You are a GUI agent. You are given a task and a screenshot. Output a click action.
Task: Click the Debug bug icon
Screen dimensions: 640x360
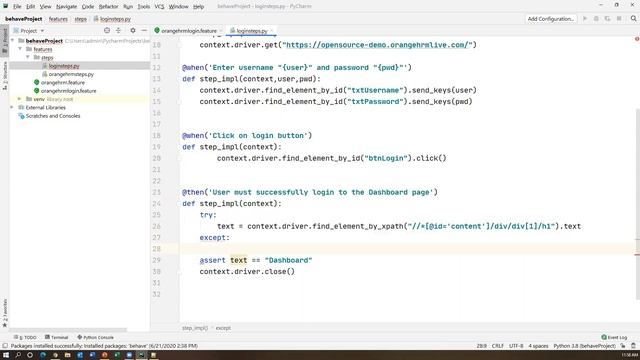coord(596,19)
